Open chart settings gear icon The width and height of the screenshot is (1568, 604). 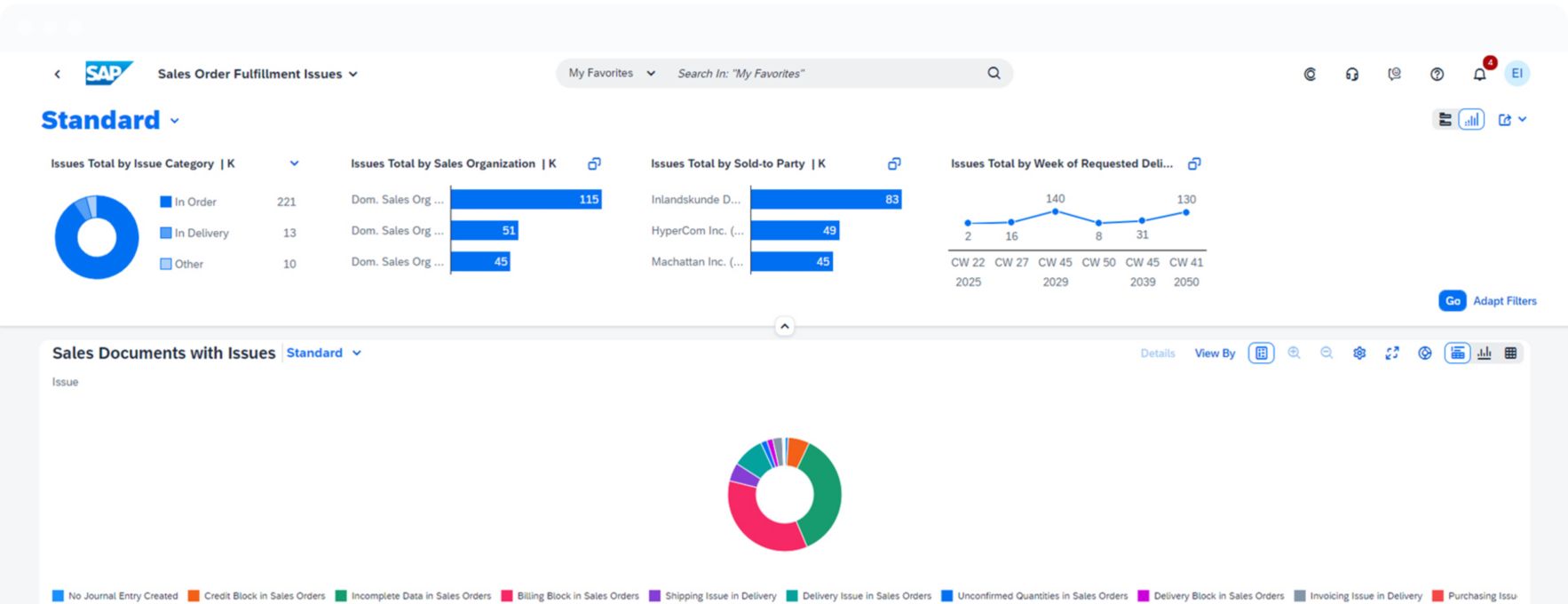(1359, 354)
